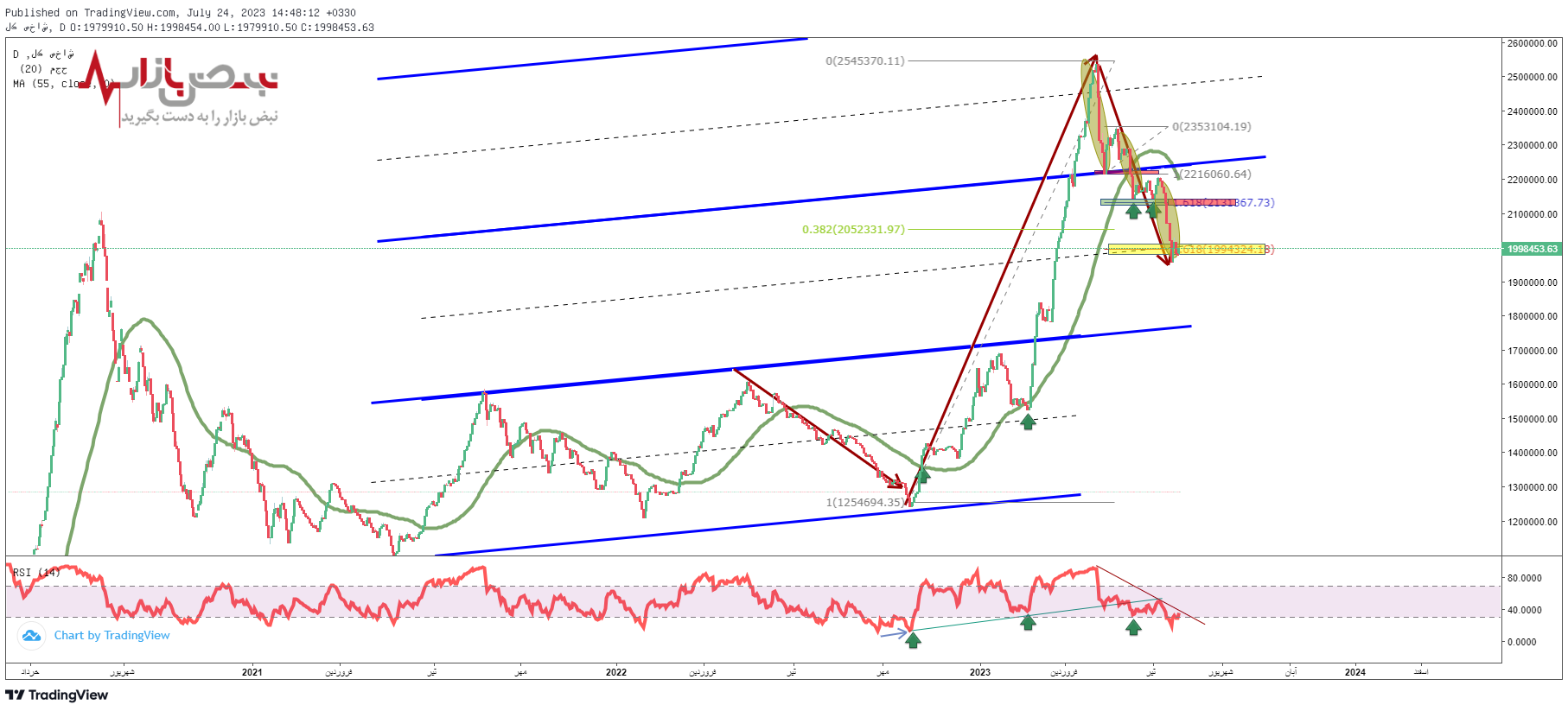Click the 2024 label on time axis
Image resolution: width=1568 pixels, height=711 pixels.
1355,672
